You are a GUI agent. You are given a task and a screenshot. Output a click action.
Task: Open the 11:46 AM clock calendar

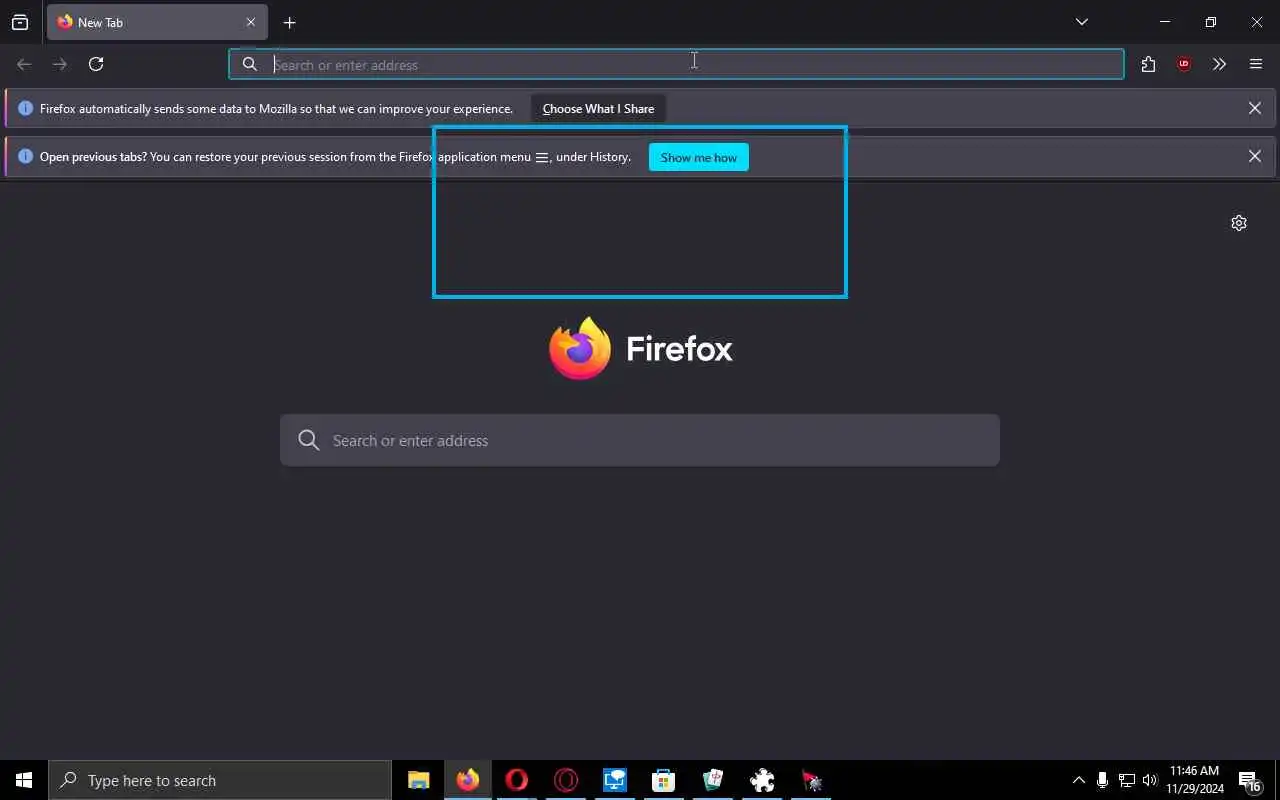[1194, 780]
